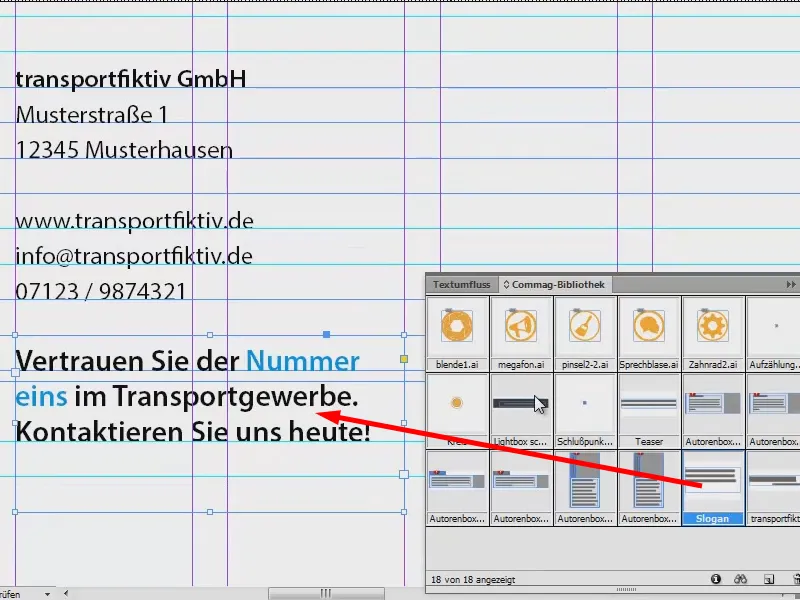
Task: Click the blue word Nummer
Action: (x=303, y=361)
